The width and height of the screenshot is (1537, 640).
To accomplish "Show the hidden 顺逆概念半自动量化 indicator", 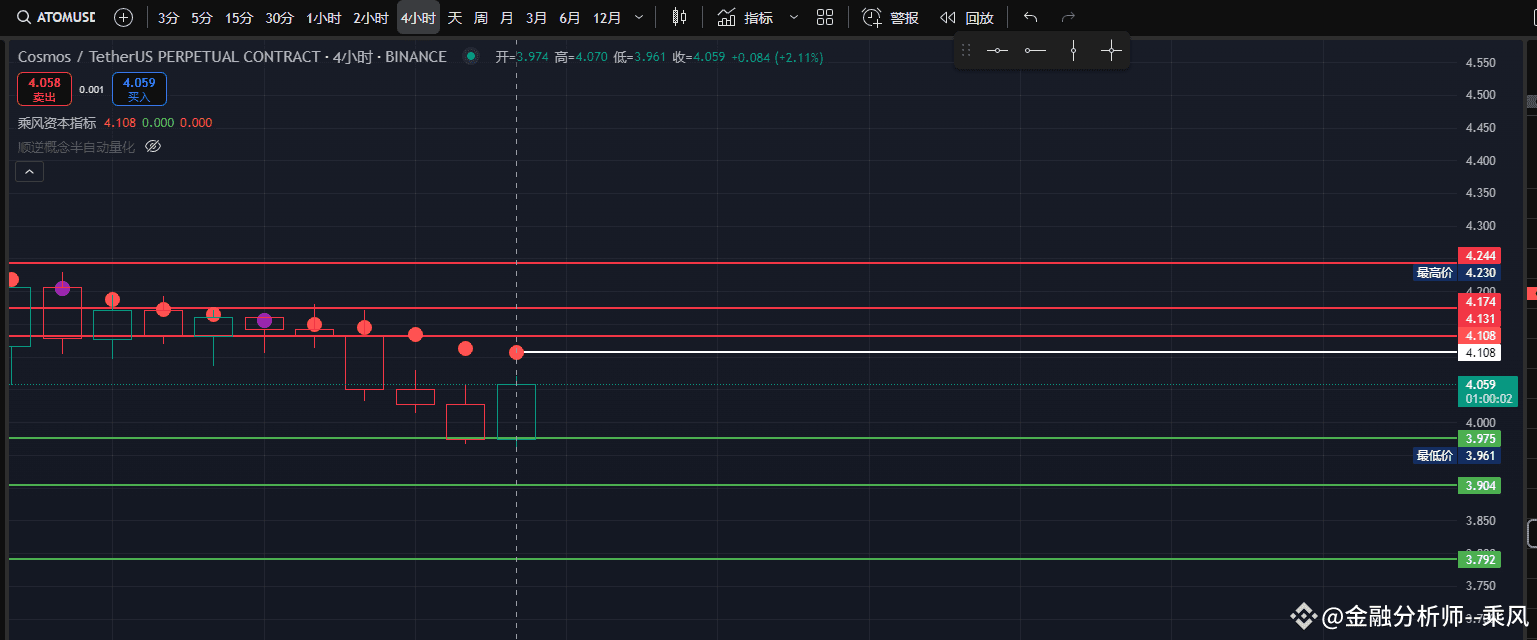I will click(153, 146).
